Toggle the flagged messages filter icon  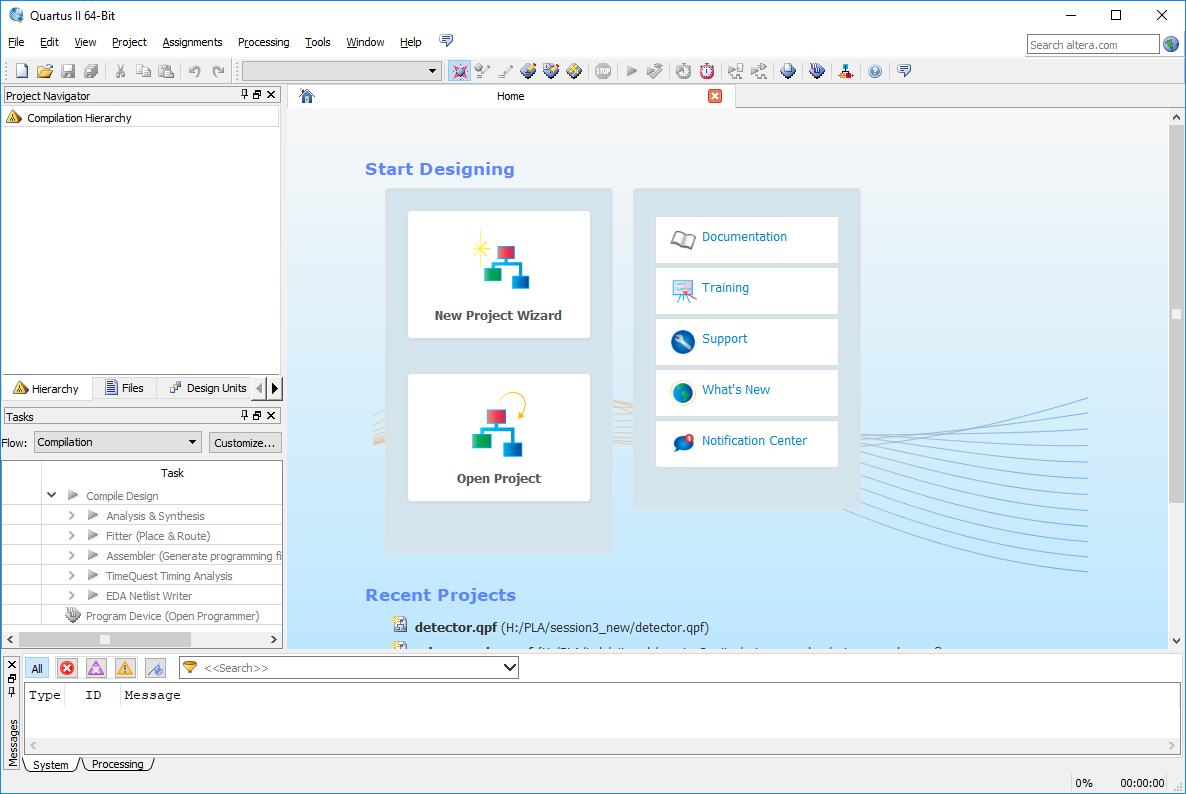click(x=155, y=668)
